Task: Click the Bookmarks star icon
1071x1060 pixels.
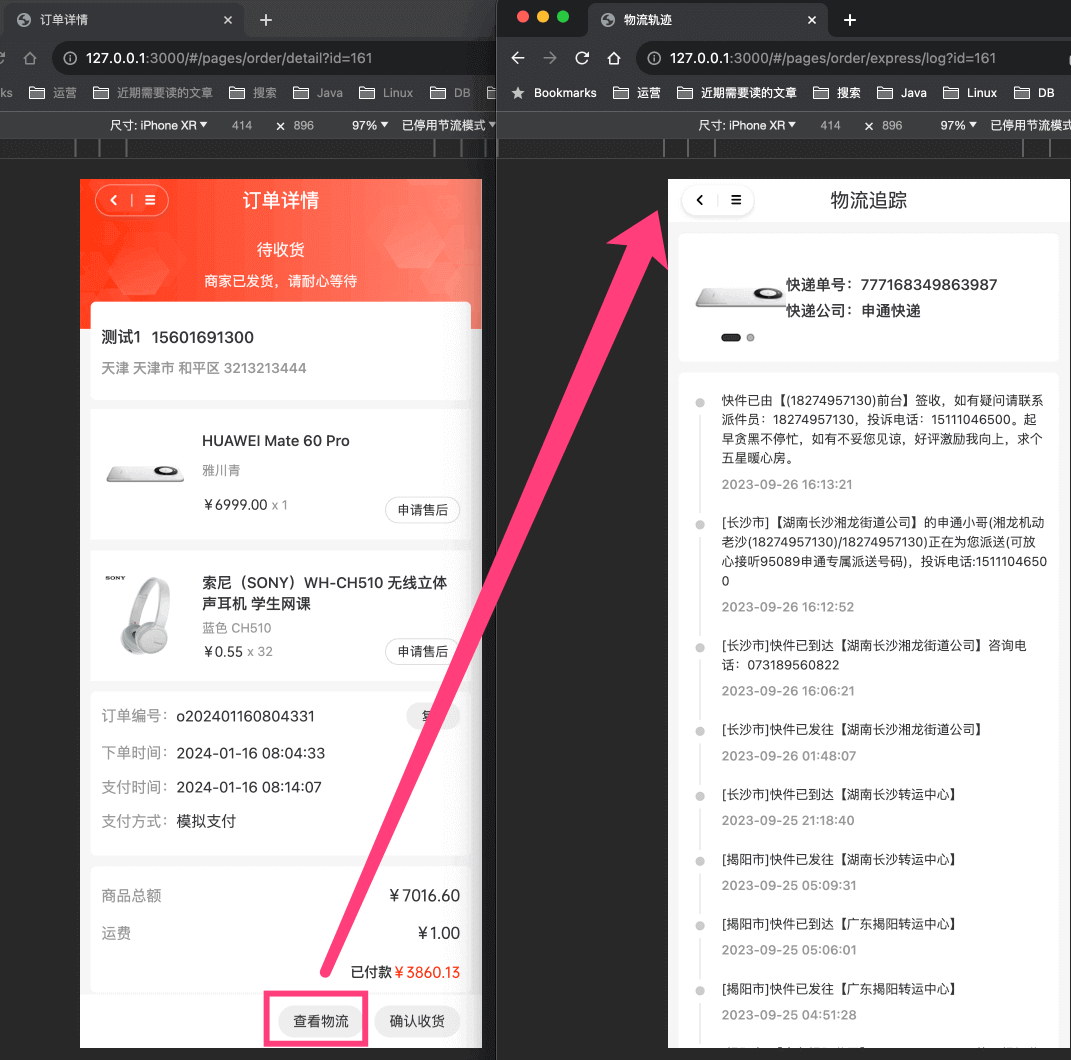Action: pos(517,92)
